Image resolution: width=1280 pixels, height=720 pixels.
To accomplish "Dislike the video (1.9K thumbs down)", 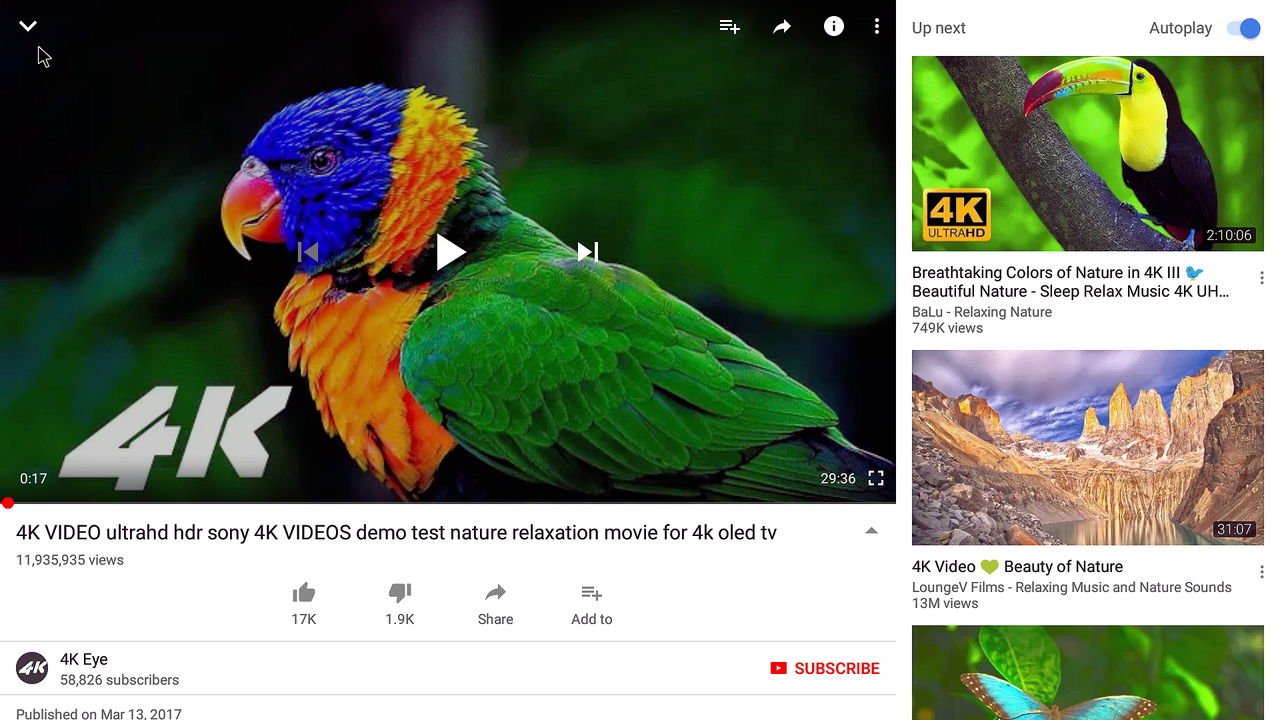I will [400, 604].
